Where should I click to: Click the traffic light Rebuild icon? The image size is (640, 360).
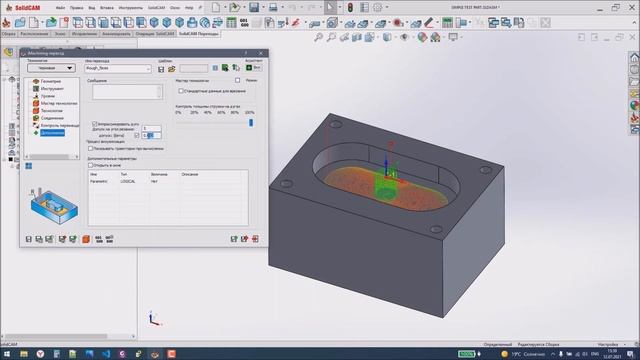[350, 7]
